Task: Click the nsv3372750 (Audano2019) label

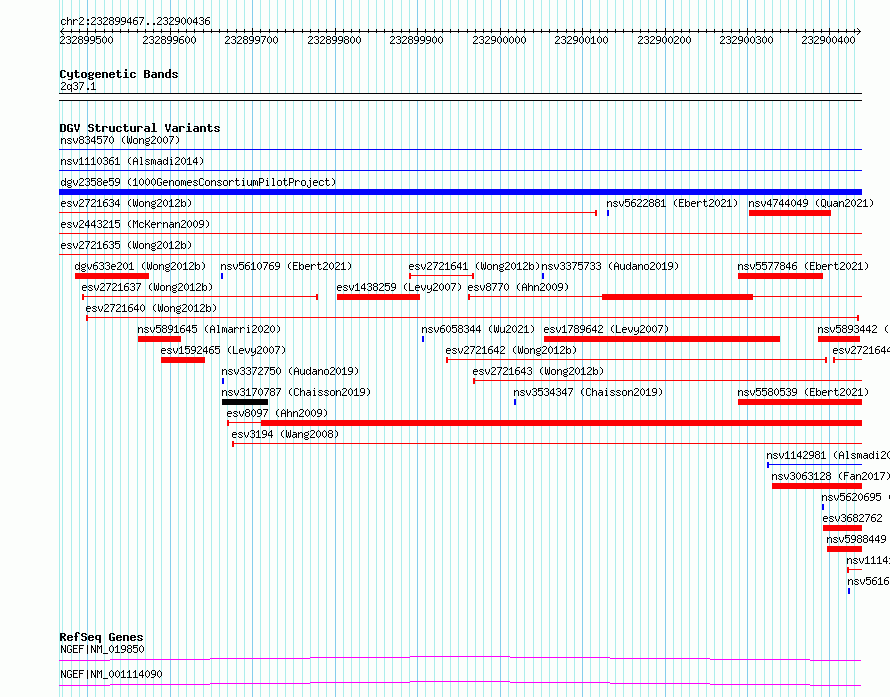Action: [290, 371]
